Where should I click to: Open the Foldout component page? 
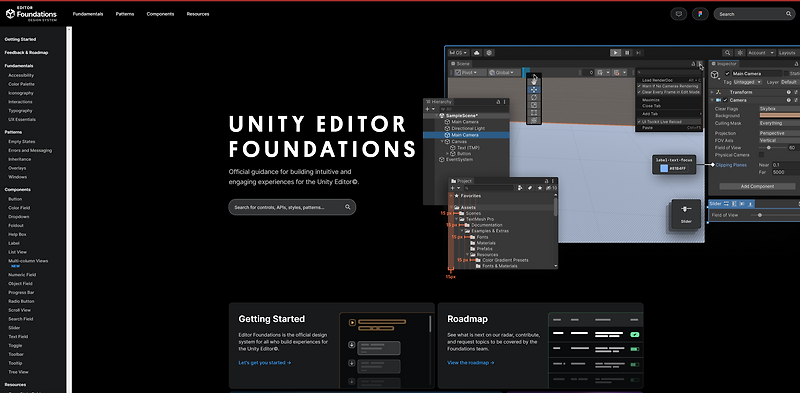16,226
